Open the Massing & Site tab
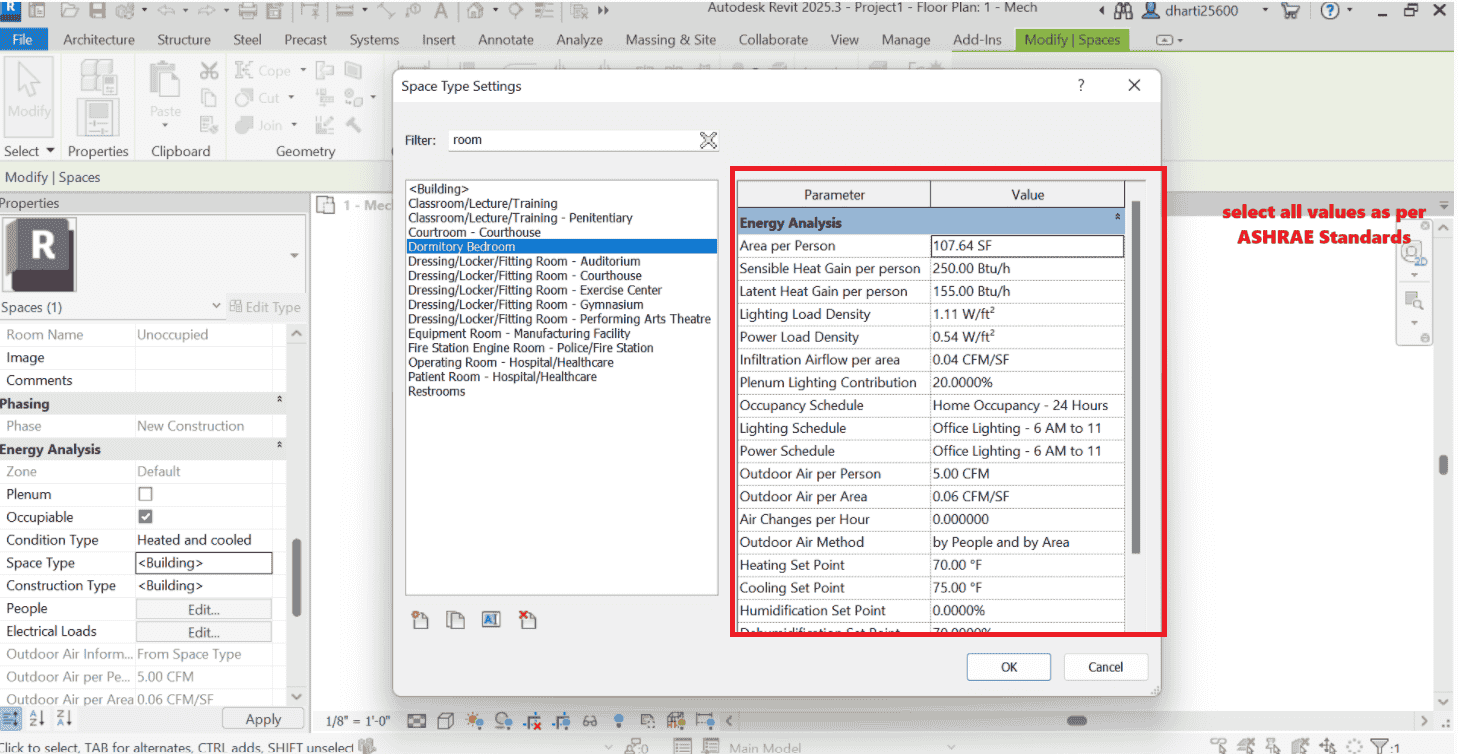This screenshot has width=1458, height=754. (670, 40)
